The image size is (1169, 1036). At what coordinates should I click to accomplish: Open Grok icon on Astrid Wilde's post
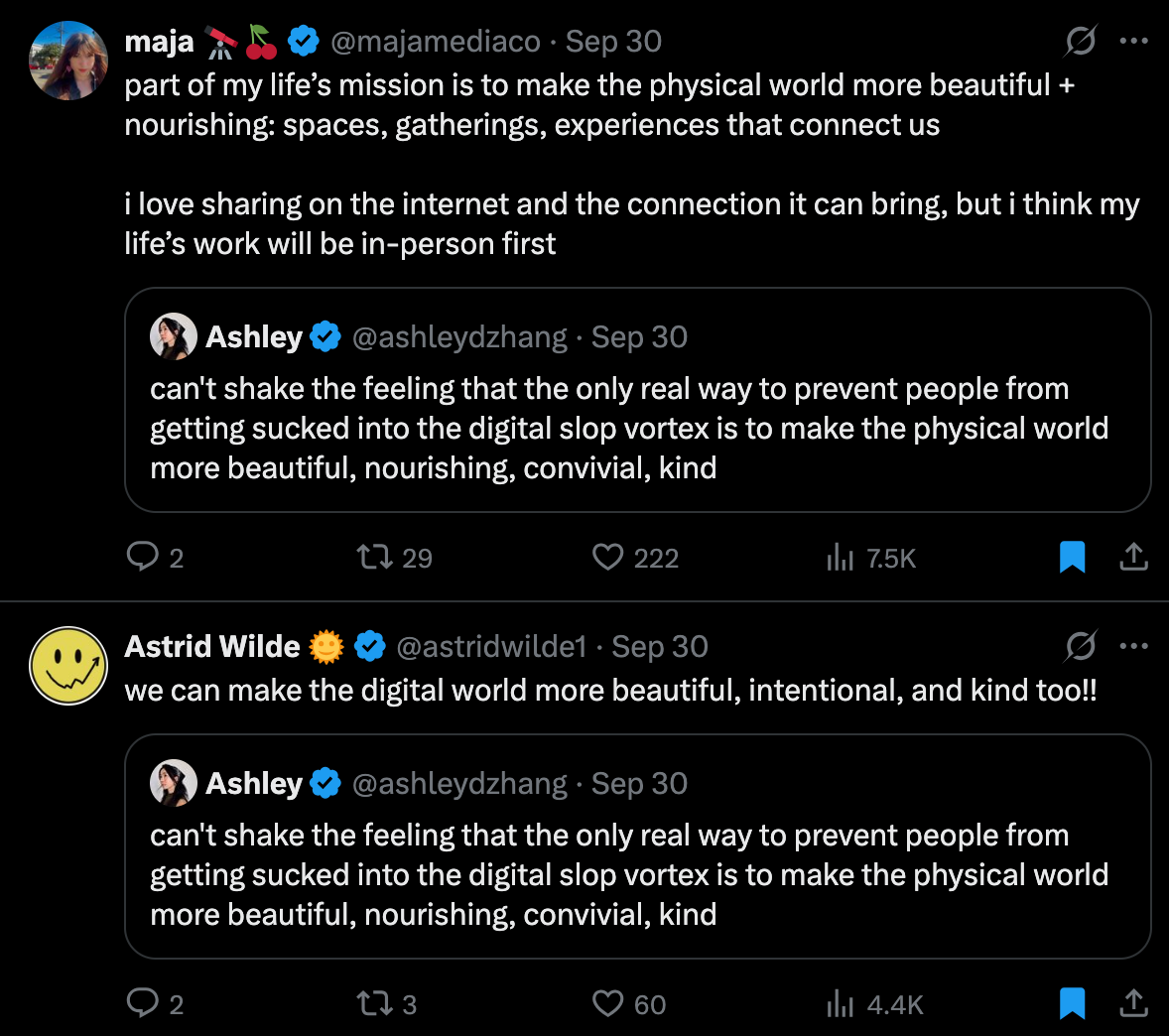(x=1081, y=646)
